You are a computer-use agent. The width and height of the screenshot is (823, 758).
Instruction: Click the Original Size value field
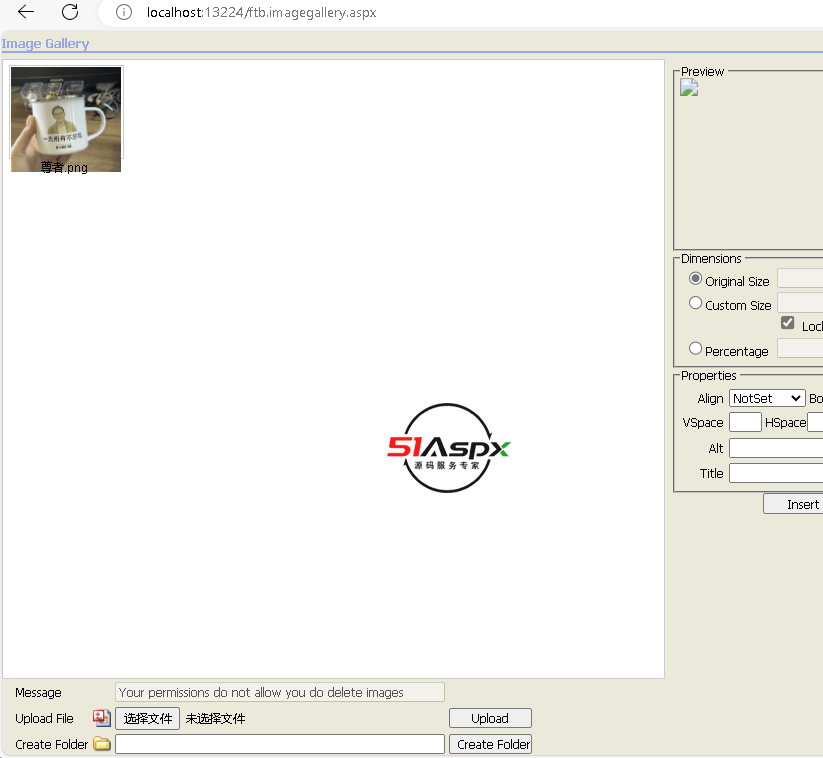point(800,278)
